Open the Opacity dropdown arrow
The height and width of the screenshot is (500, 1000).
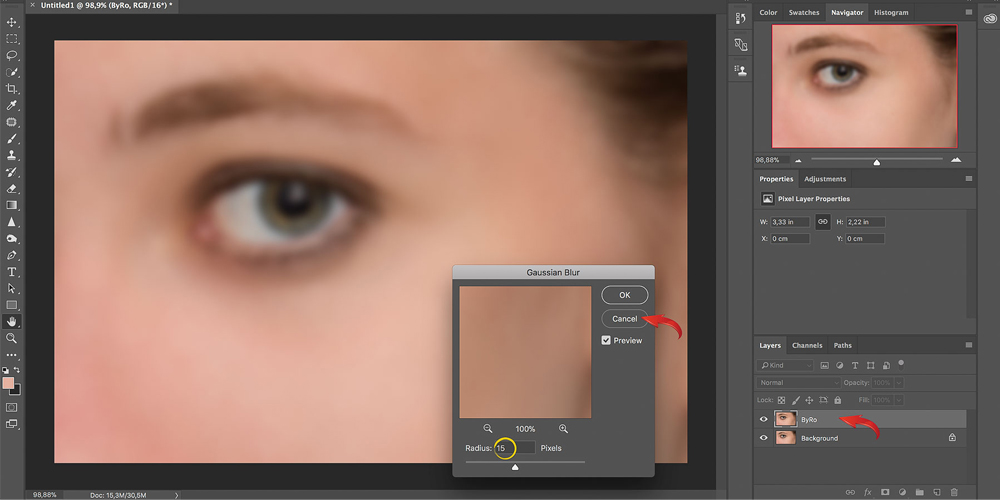(x=899, y=383)
